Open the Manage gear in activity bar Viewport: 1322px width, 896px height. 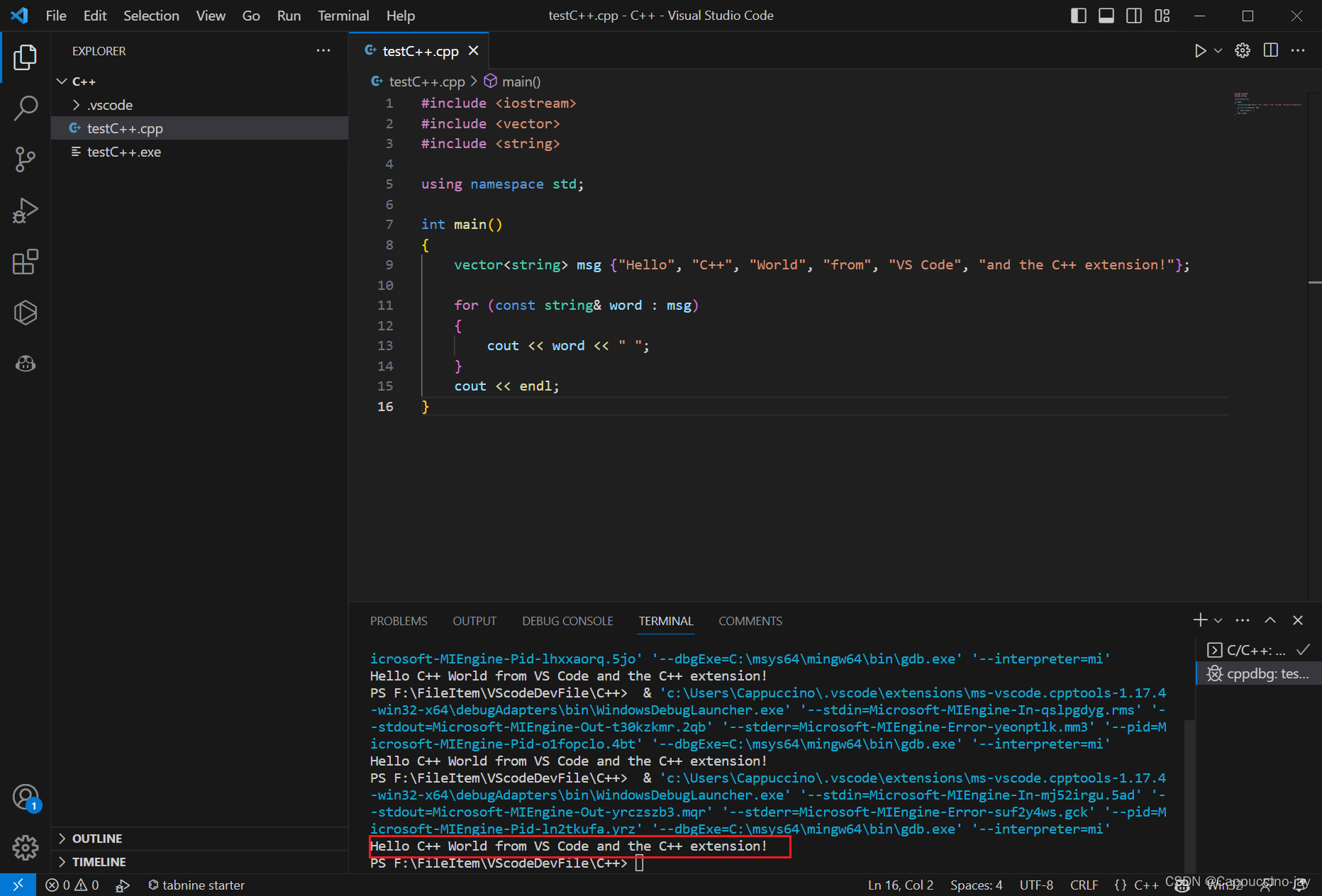click(25, 847)
